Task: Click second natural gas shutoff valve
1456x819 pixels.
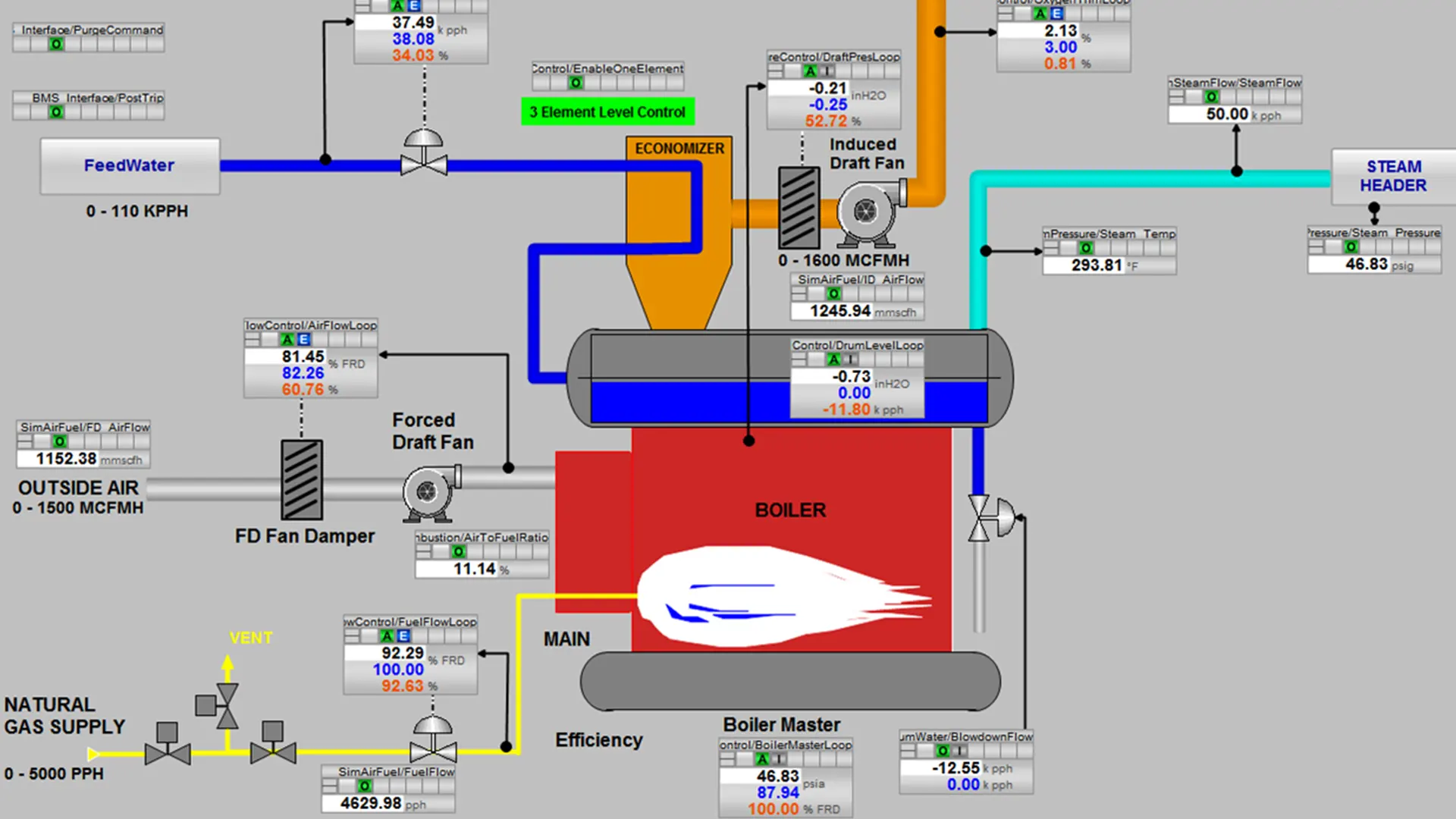Action: click(x=273, y=742)
